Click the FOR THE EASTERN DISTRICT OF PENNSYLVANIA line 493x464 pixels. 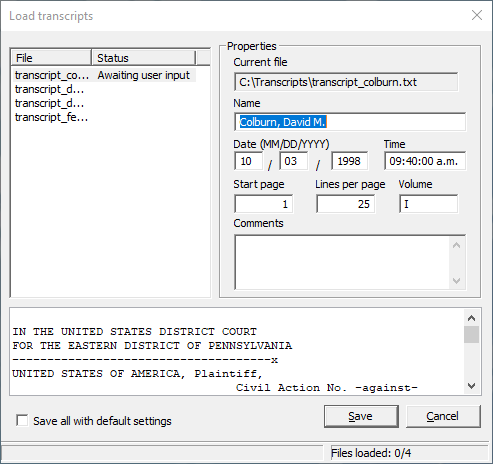pos(152,346)
